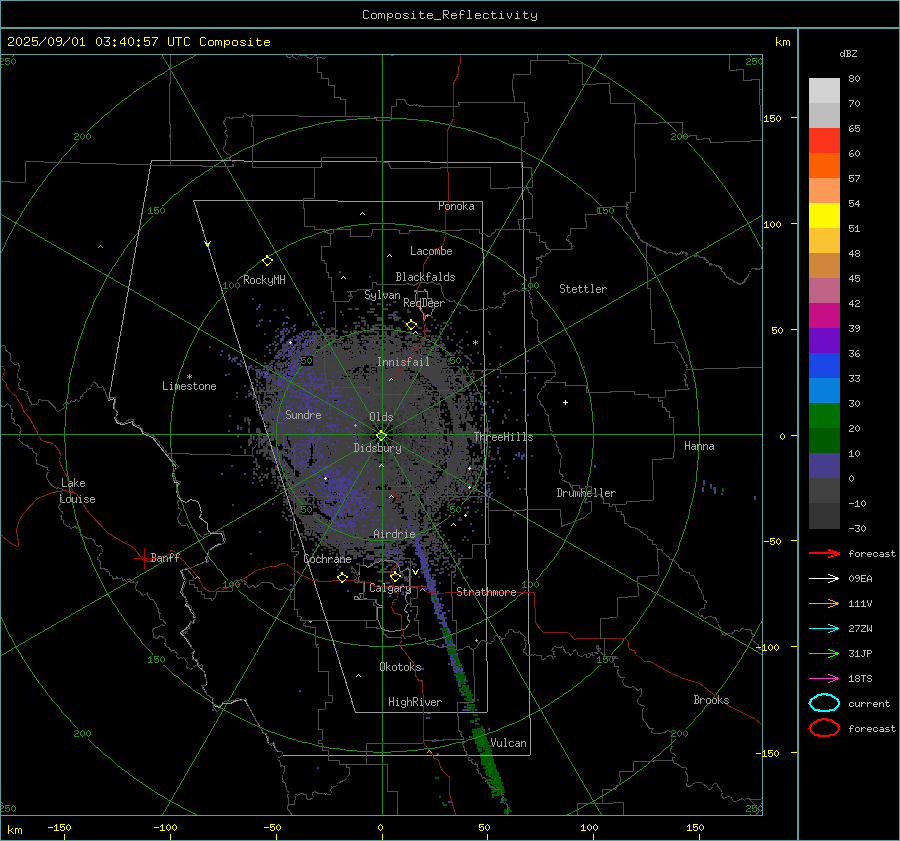Click the asterisk marker above Limestone
900x841 pixels.
point(189,377)
